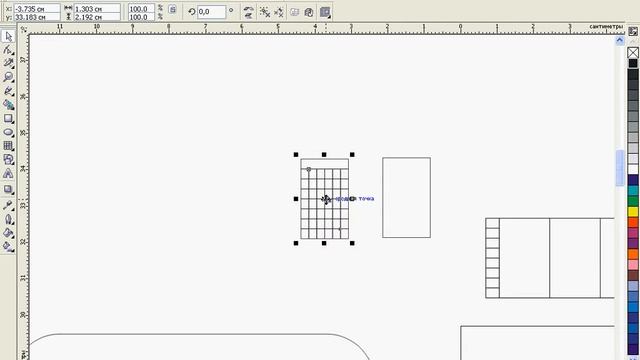The width and height of the screenshot is (640, 360).
Task: Click the ruler origin corner box
Action: 24,29
